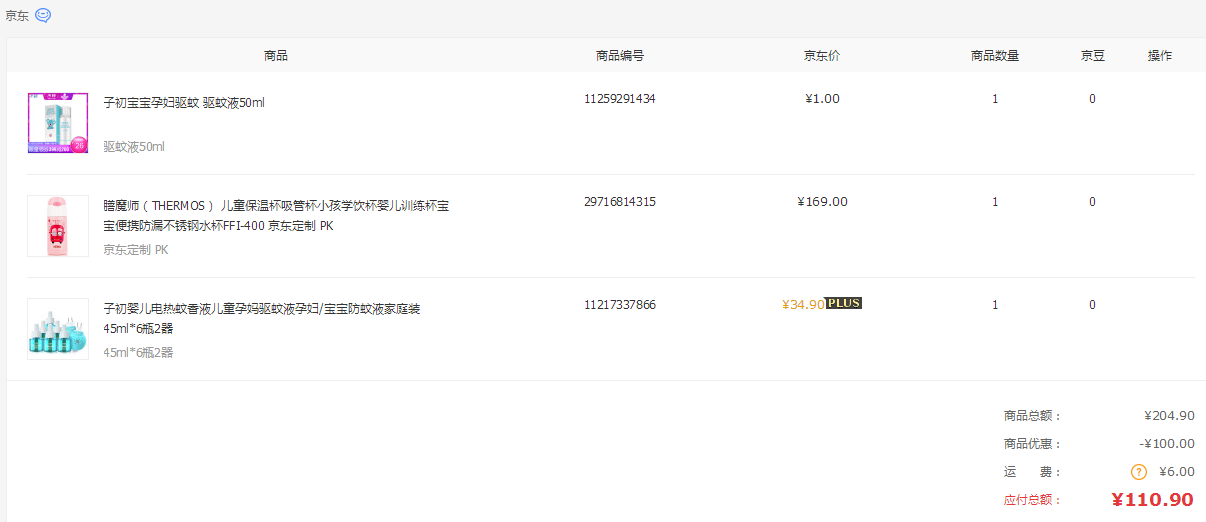Image resolution: width=1206 pixels, height=522 pixels.
Task: Click the 京东 seller name
Action: 17,16
